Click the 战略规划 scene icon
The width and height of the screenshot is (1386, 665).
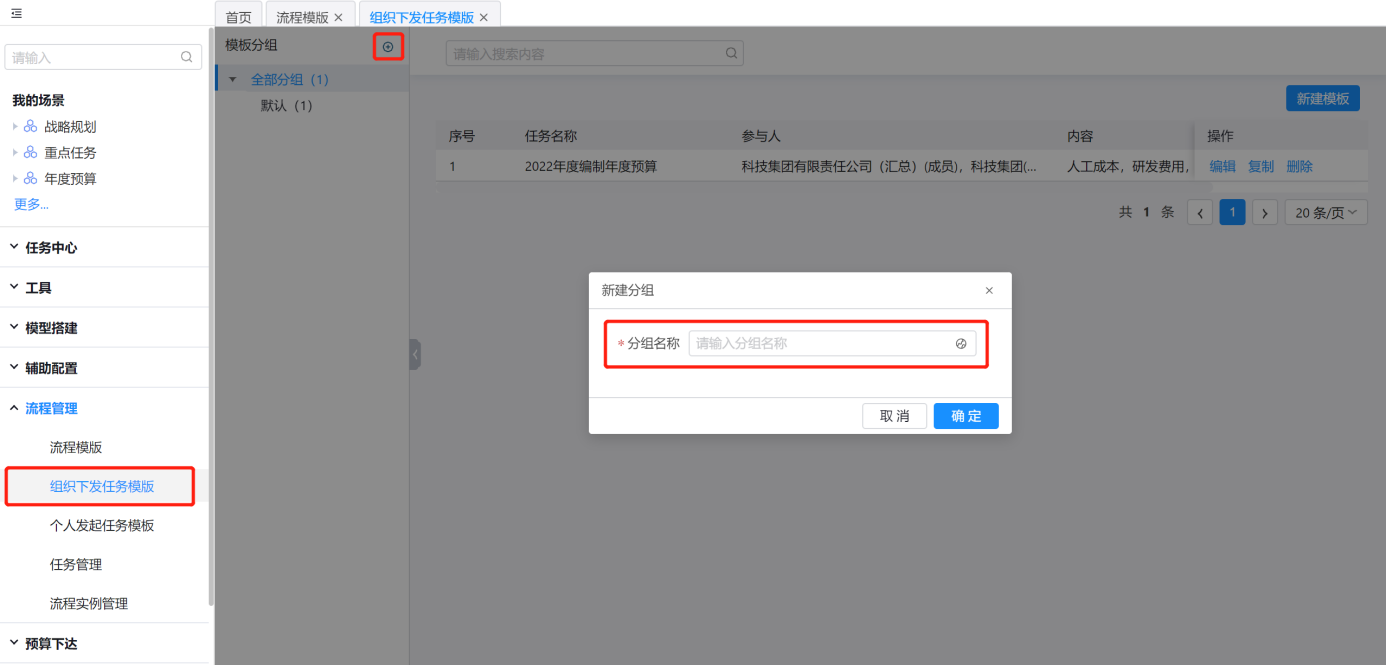coord(30,127)
